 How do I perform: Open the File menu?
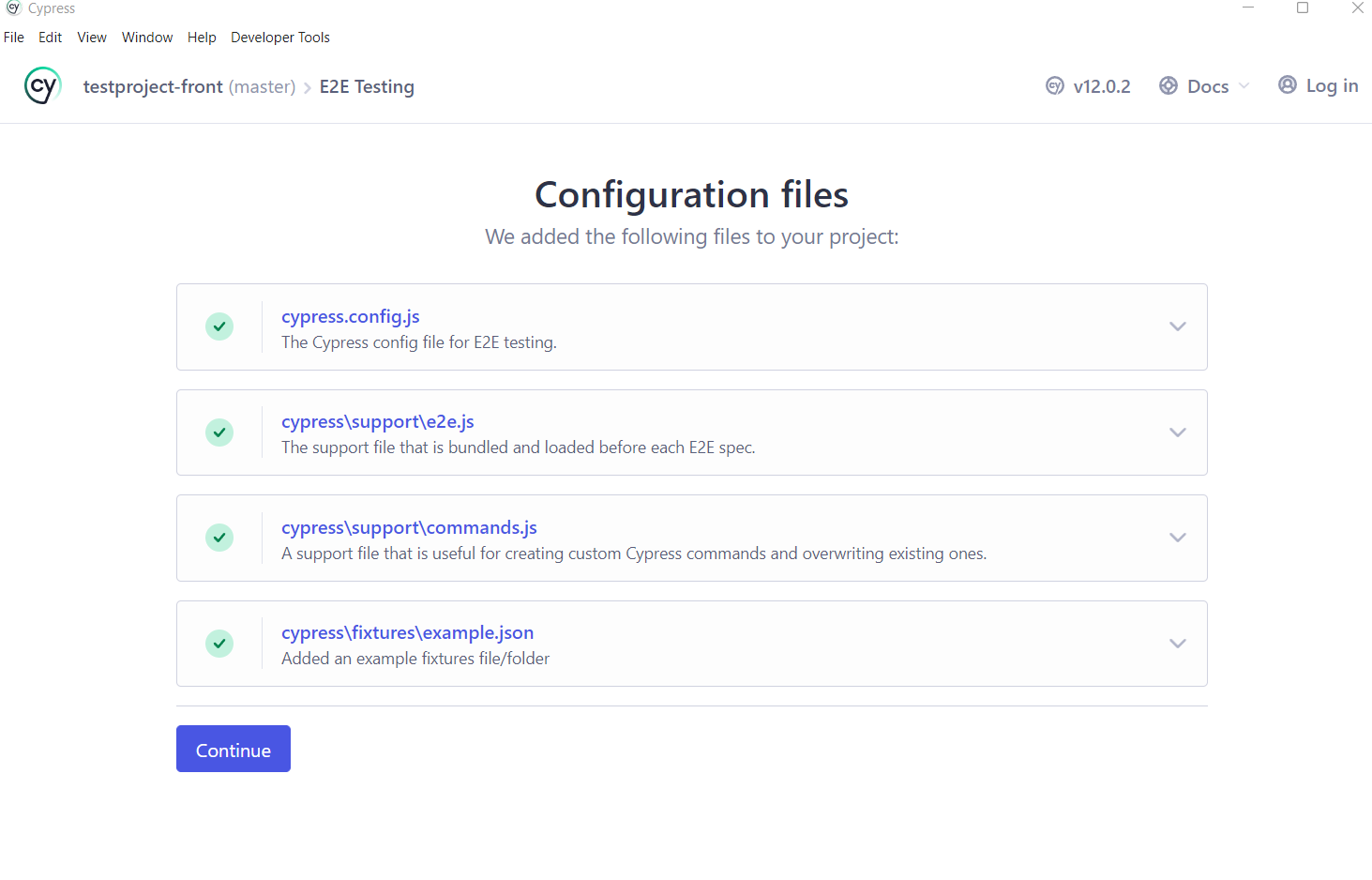pyautogui.click(x=14, y=37)
